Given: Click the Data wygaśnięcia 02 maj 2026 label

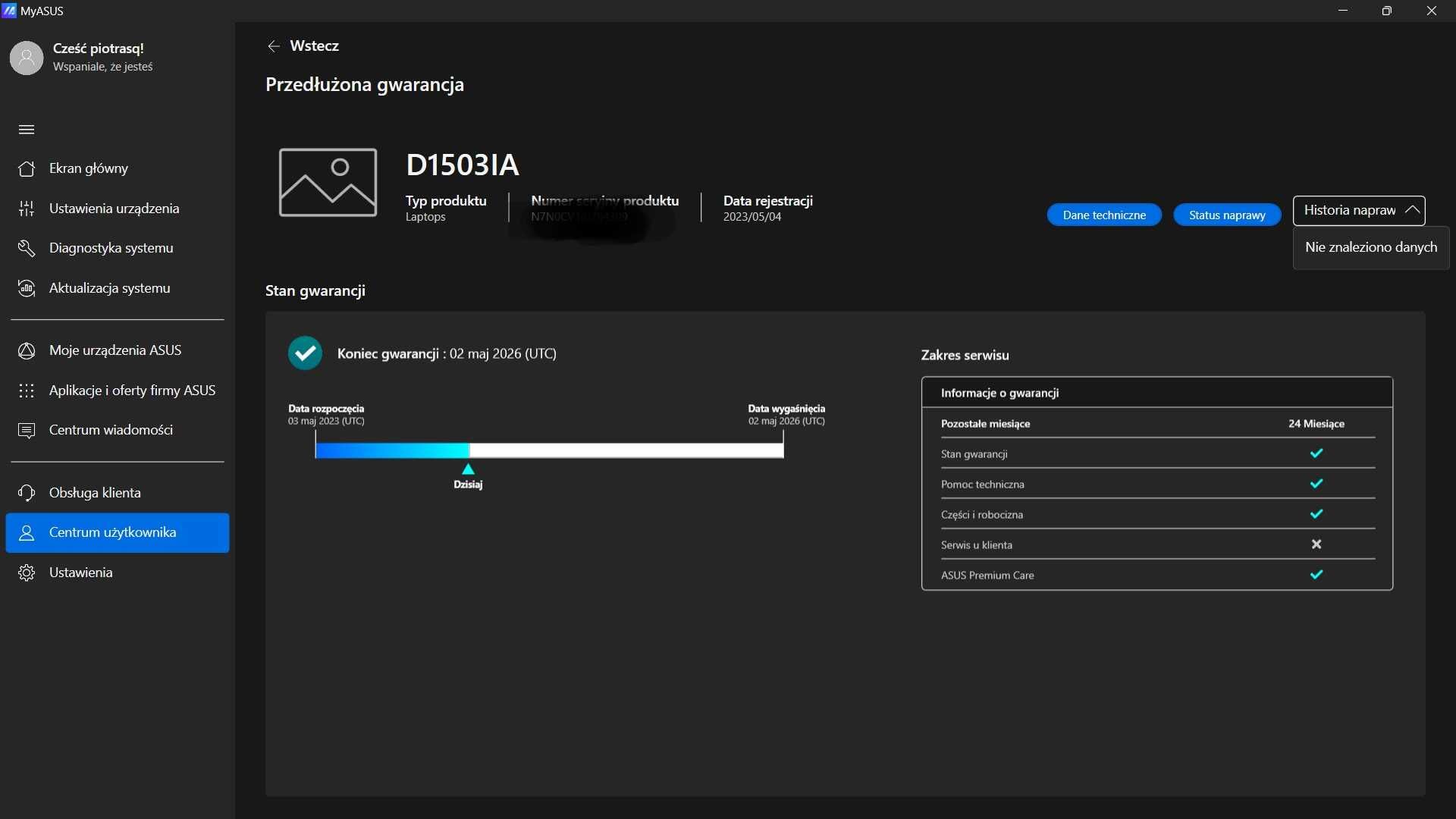Looking at the screenshot, I should 786,415.
